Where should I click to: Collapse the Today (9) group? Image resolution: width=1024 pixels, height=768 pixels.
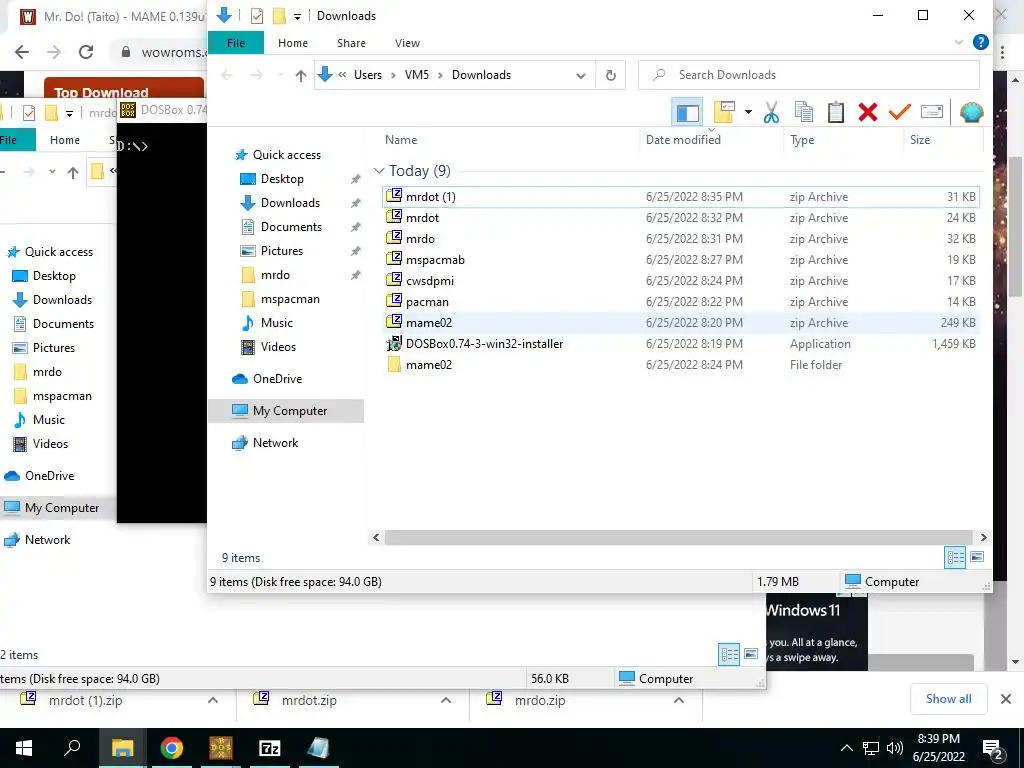379,171
